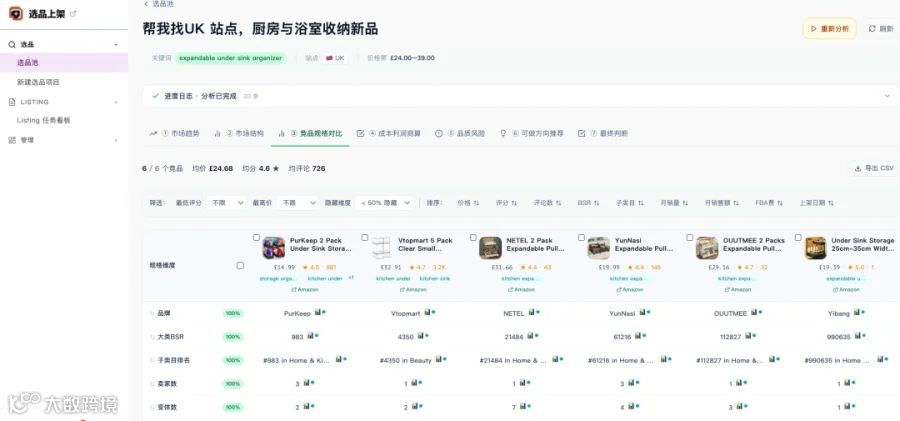
Task: Click the drag handle icon of 卖家数 row
Action: [x=152, y=384]
